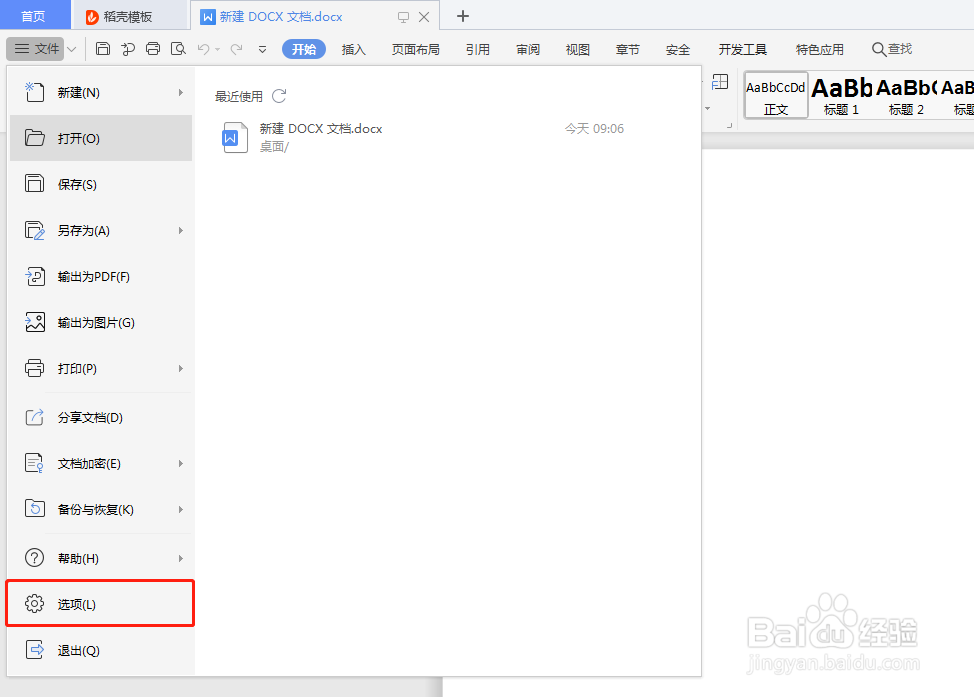Screen dimensions: 974x697
Task: Expand the Help submenu arrow
Action: (181, 558)
